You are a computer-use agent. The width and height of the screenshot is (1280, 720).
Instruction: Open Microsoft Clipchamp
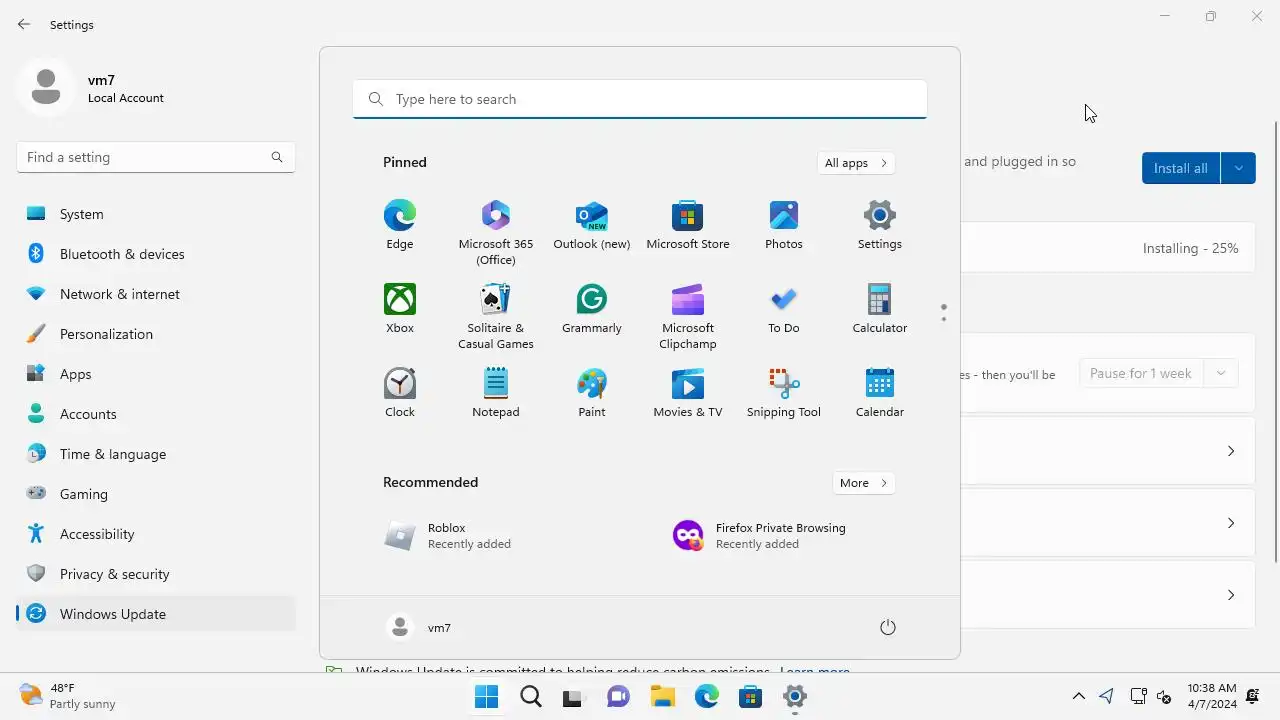[x=688, y=317]
